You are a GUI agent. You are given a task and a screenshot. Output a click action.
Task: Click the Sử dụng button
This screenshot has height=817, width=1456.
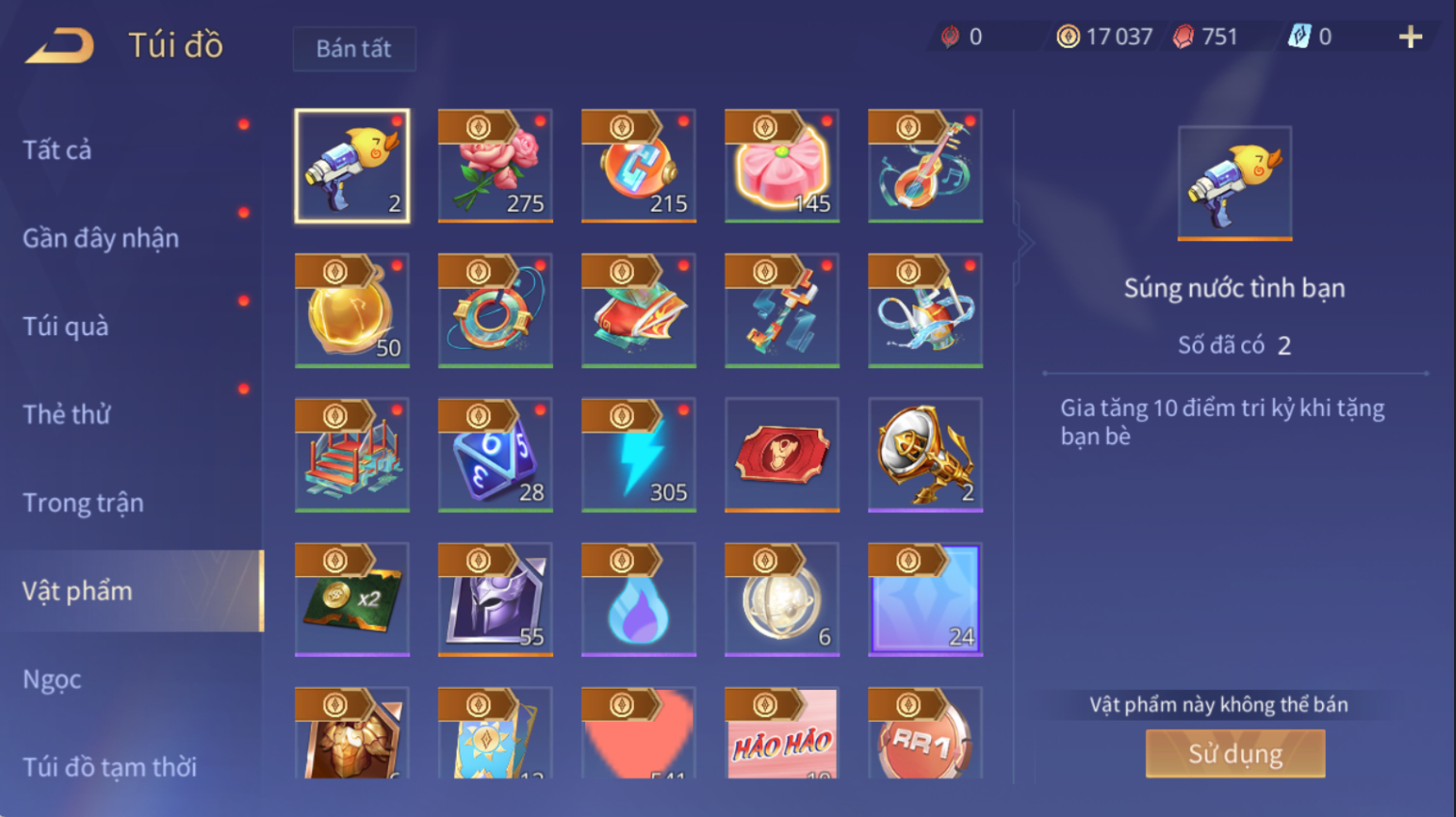(1235, 753)
